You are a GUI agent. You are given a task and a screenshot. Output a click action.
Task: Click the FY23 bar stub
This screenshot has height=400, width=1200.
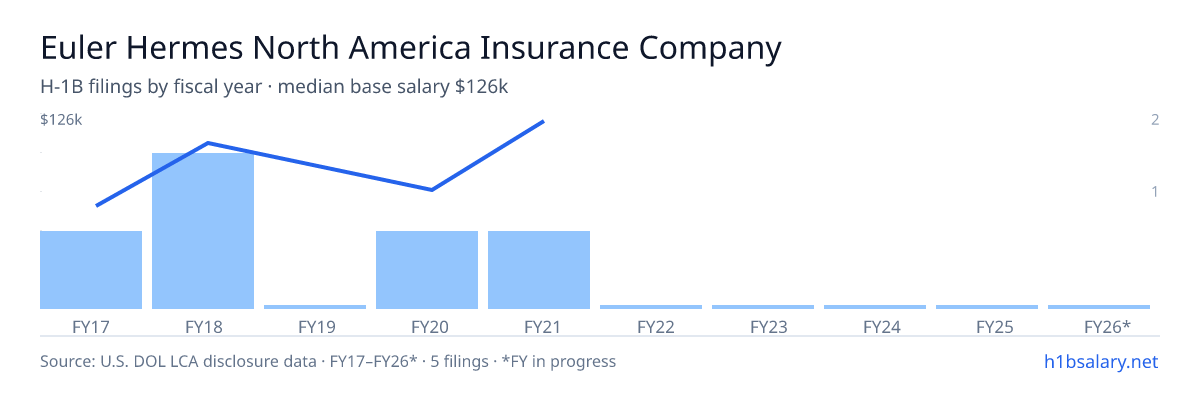(x=763, y=307)
